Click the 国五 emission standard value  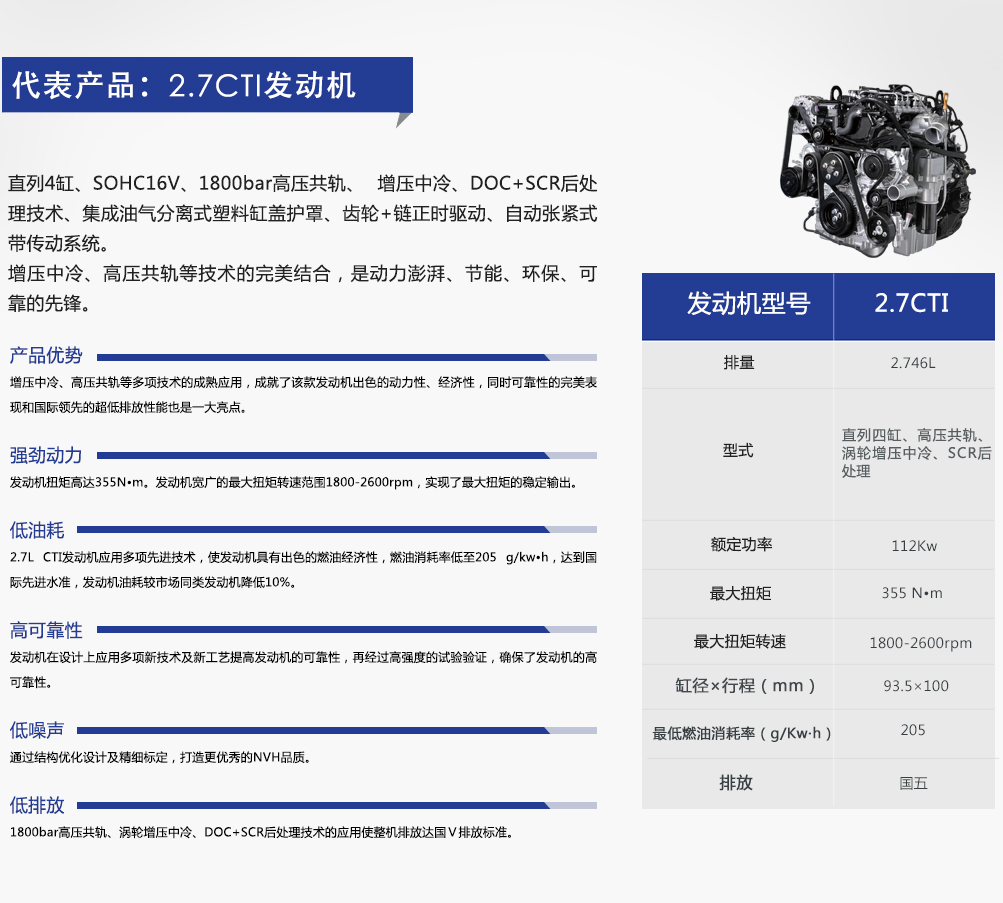tap(913, 783)
